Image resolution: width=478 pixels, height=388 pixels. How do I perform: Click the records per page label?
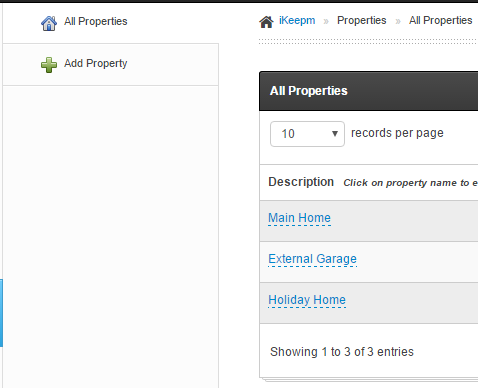397,133
